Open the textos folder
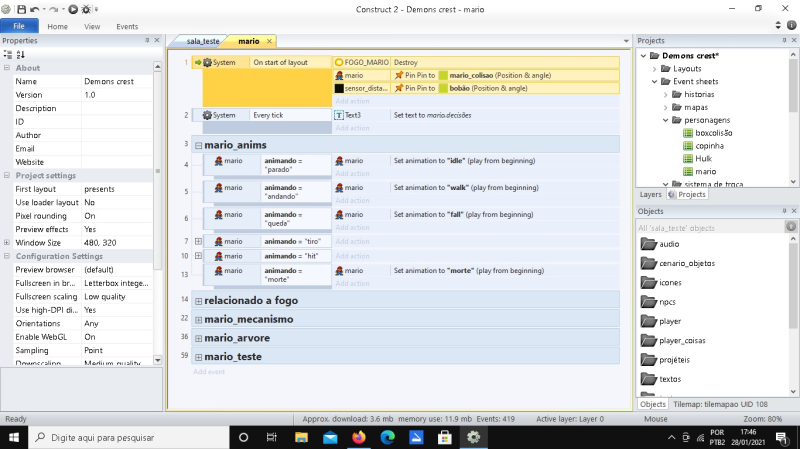 point(661,379)
